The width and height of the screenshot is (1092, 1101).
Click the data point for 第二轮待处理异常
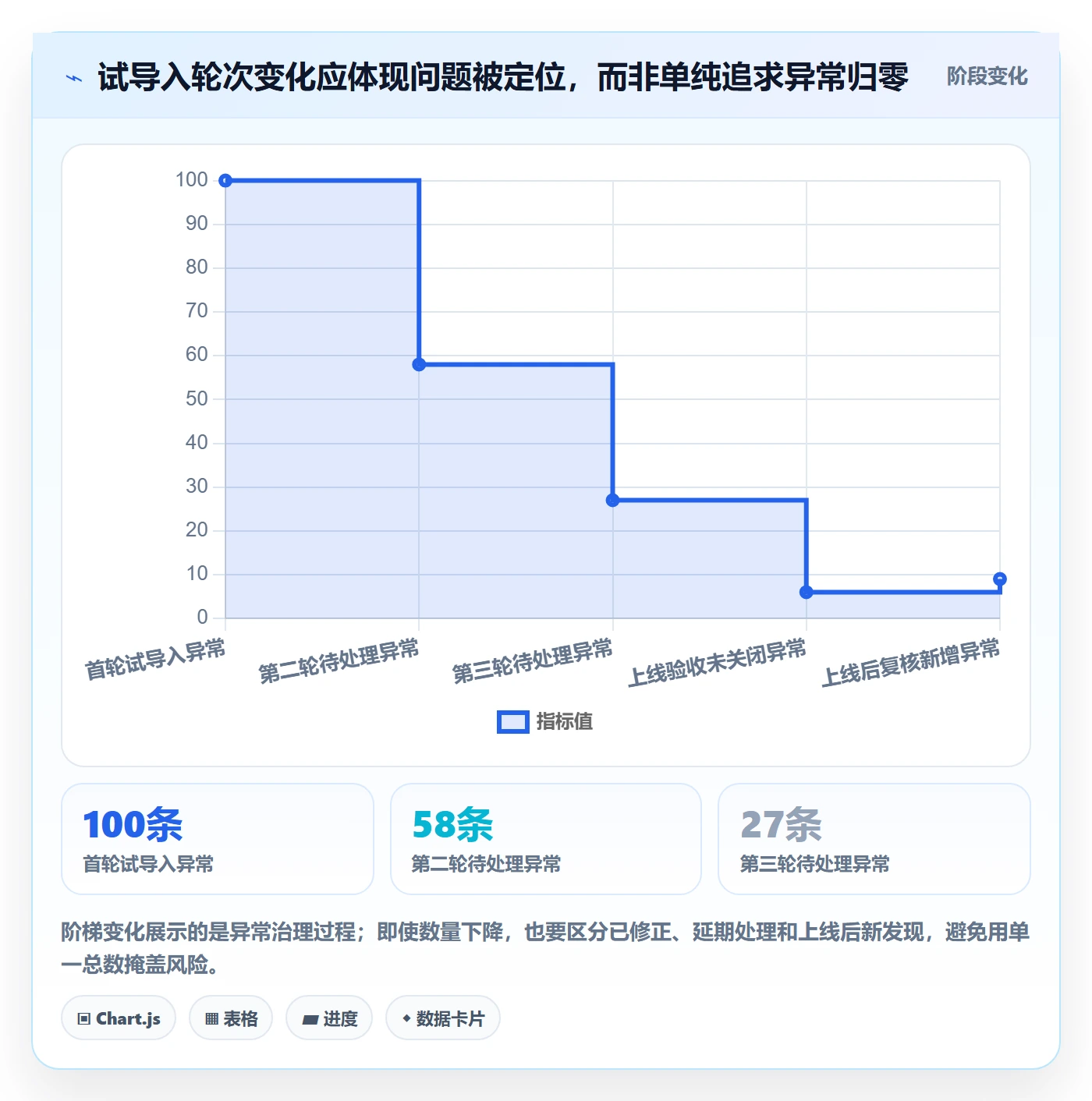419,364
